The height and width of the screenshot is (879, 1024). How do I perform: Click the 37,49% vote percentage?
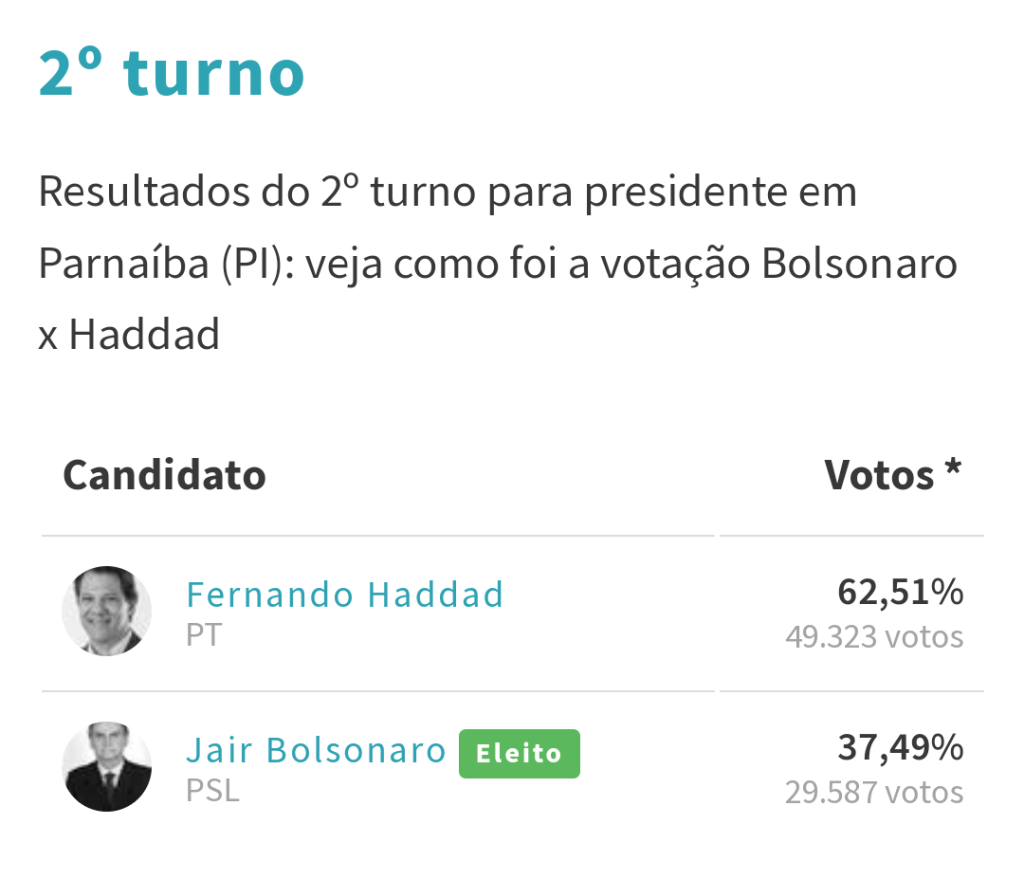click(x=901, y=748)
